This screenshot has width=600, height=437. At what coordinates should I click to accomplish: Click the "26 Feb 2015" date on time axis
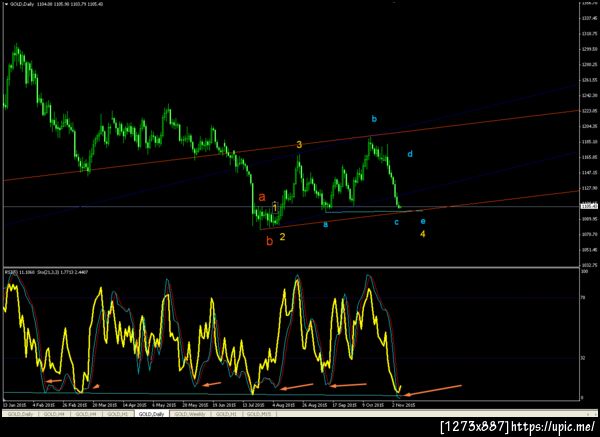(x=76, y=405)
